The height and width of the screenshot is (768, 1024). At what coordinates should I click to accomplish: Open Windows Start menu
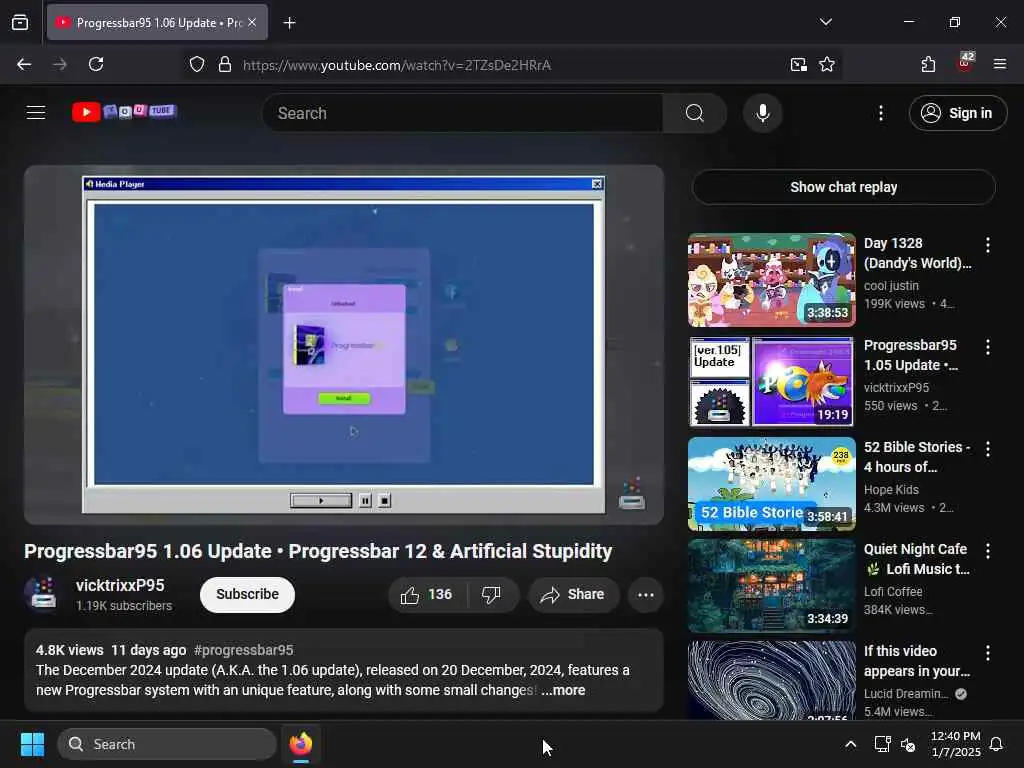(32, 744)
